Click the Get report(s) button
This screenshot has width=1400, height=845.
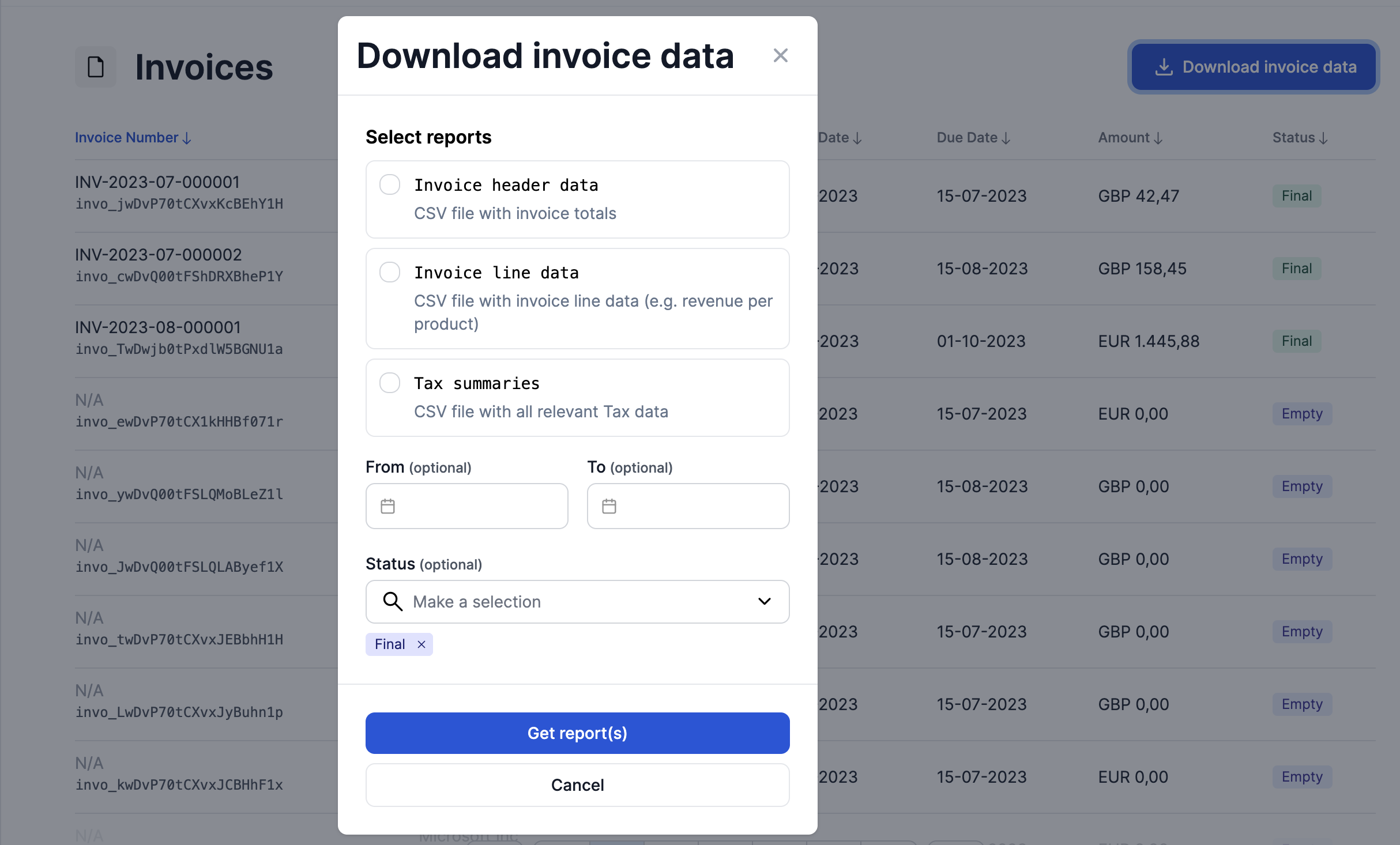point(577,733)
